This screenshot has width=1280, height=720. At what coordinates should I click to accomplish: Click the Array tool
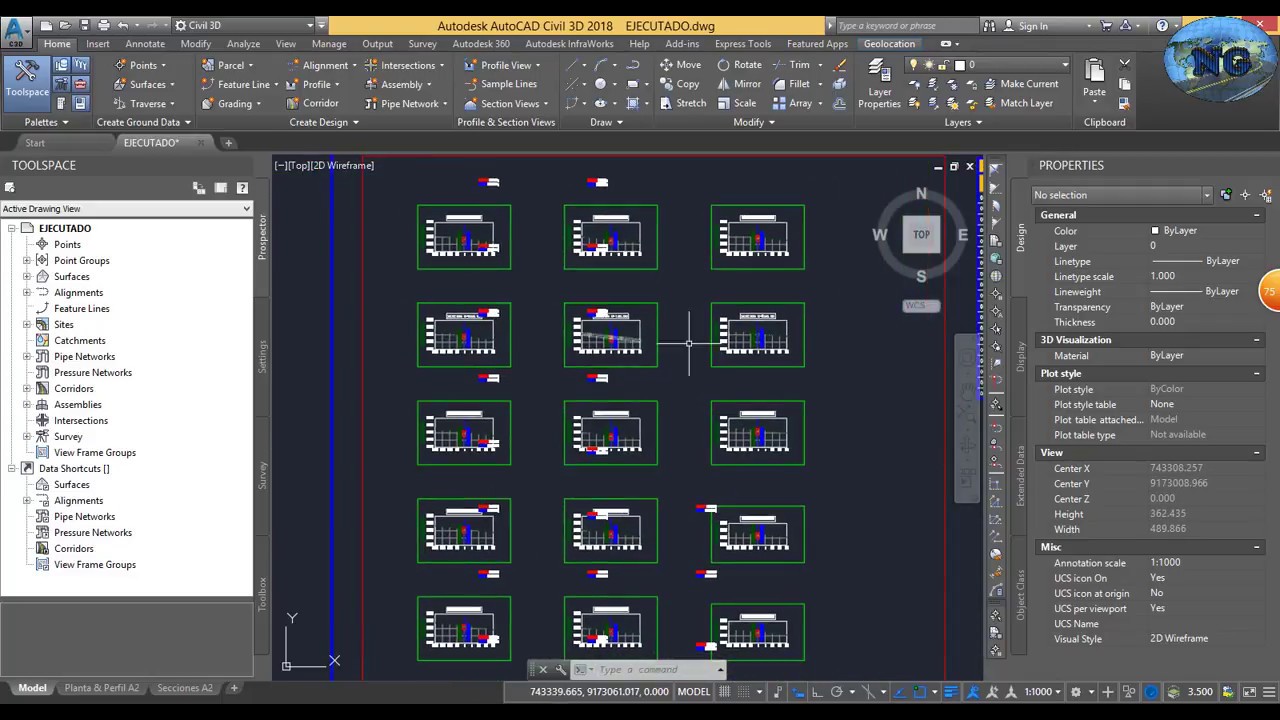click(791, 103)
